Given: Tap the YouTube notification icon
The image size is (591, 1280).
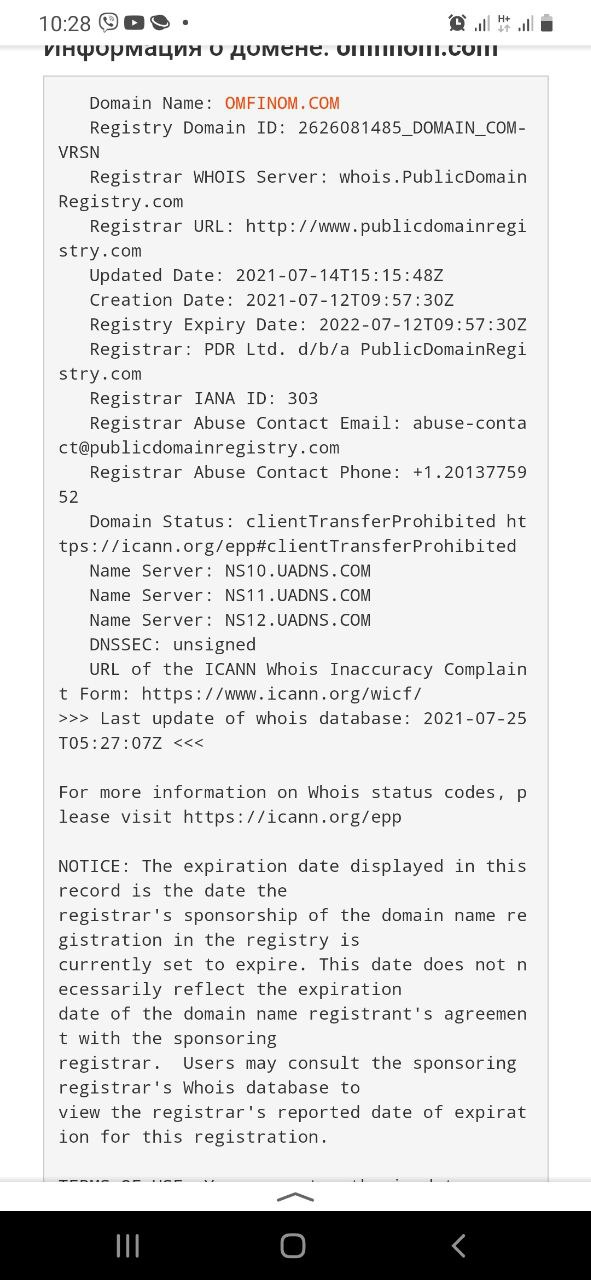Looking at the screenshot, I should (x=134, y=22).
